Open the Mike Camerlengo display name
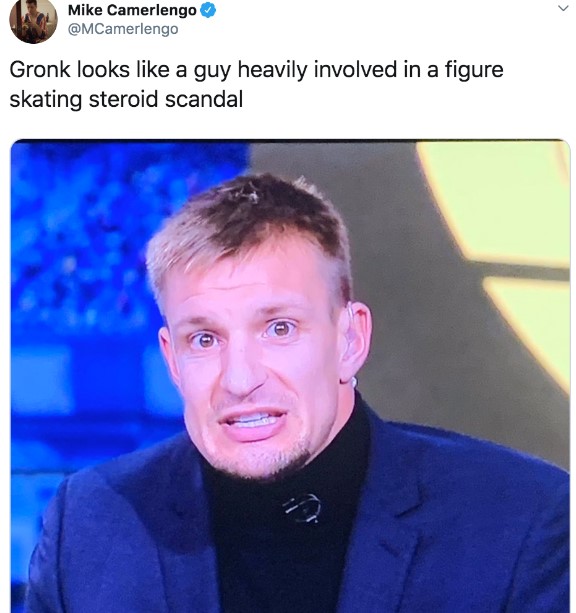 point(132,10)
